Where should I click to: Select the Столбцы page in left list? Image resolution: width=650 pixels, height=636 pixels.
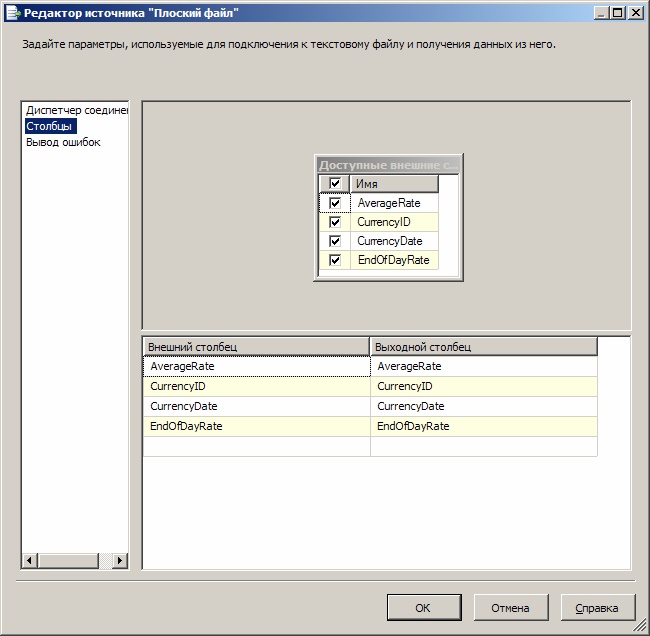click(x=51, y=126)
